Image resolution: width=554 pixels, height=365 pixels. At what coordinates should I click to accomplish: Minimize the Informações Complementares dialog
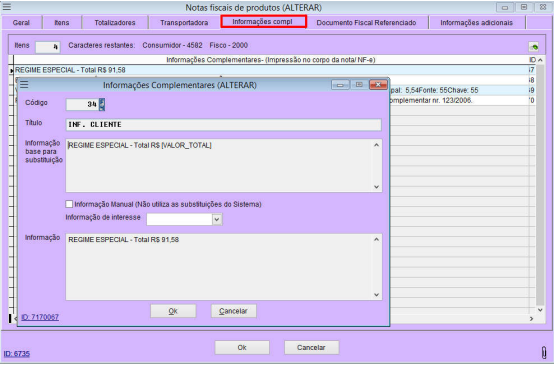340,85
